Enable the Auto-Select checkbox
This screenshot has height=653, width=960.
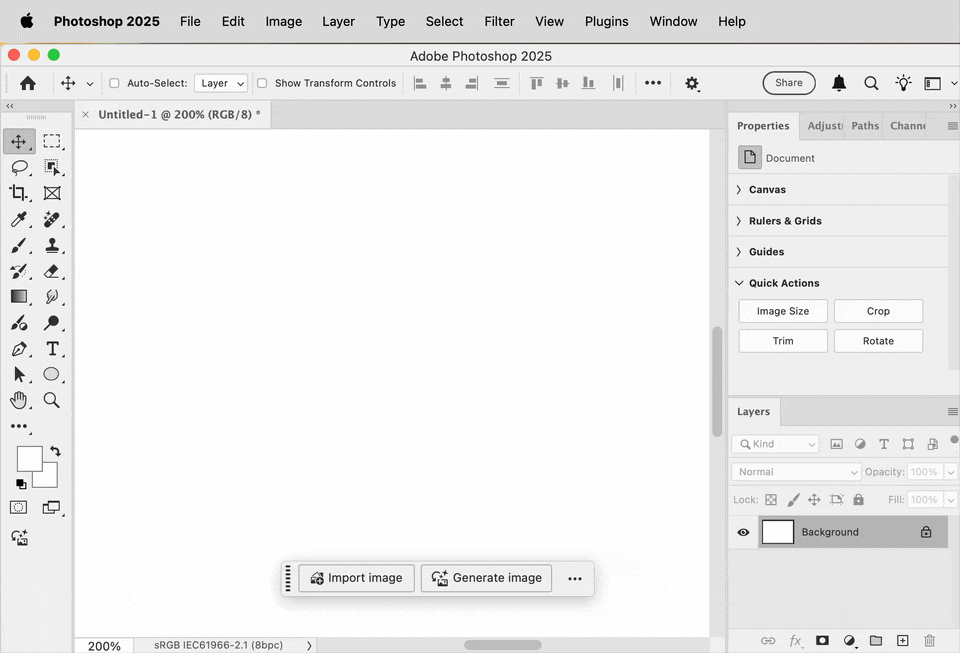point(114,83)
